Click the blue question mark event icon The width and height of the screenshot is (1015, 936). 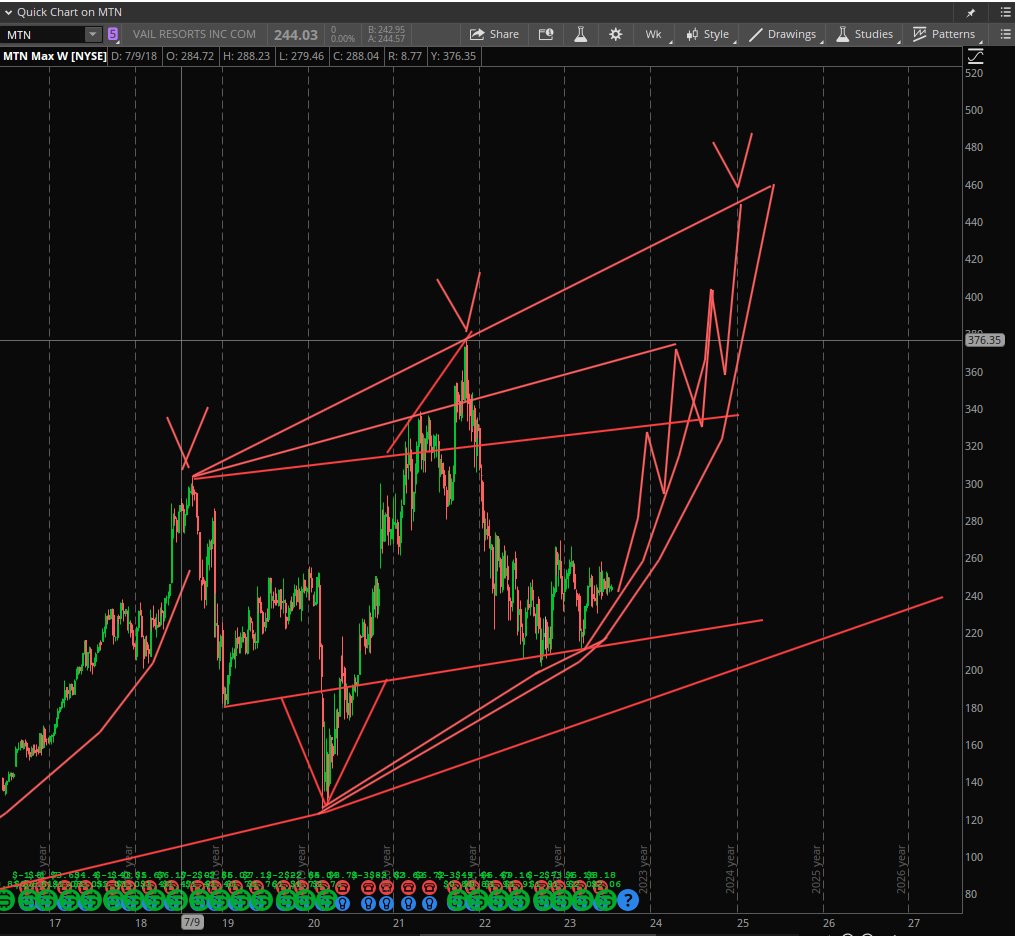[627, 899]
